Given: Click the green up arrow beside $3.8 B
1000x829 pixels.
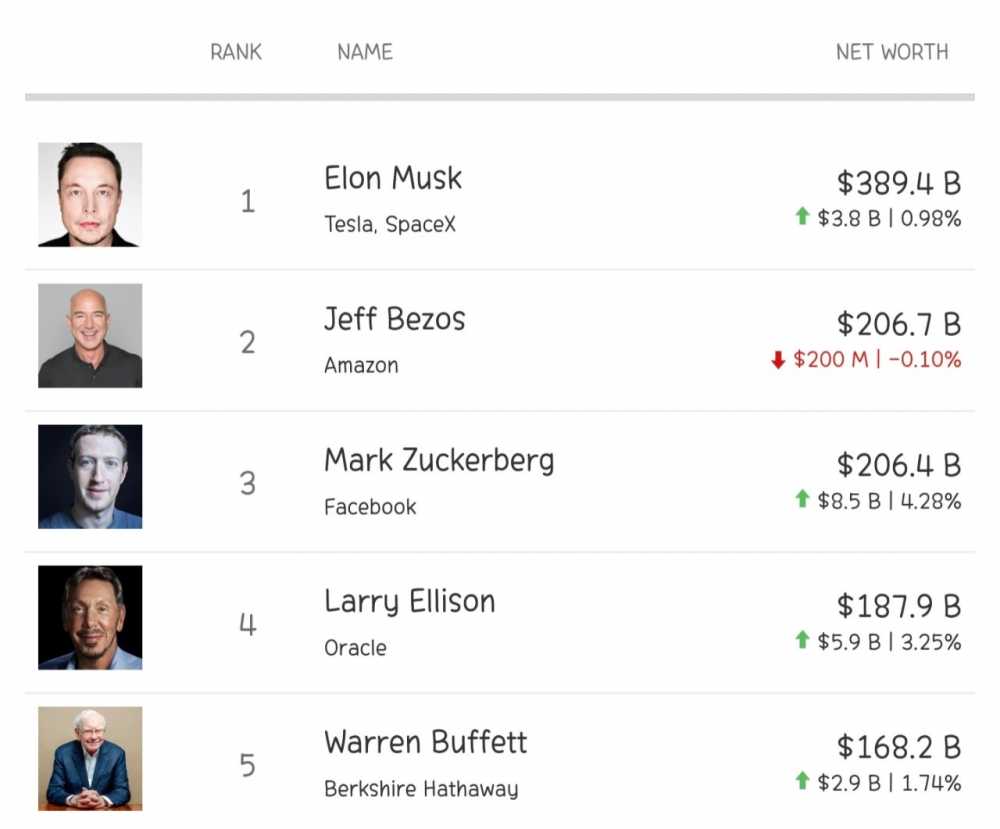Looking at the screenshot, I should pyautogui.click(x=801, y=217).
